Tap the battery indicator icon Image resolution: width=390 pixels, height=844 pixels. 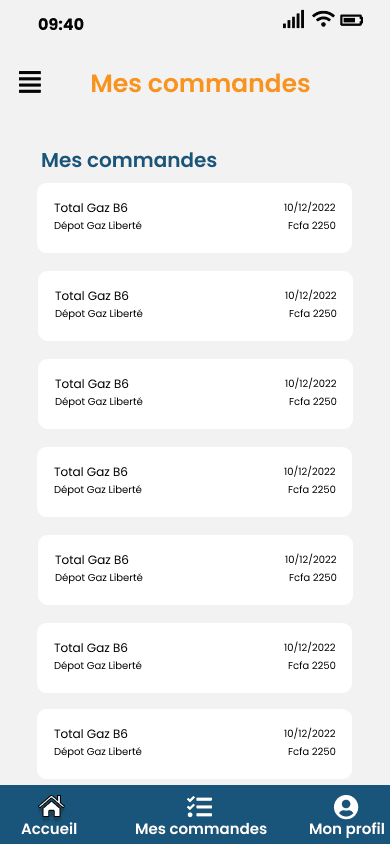(x=351, y=20)
